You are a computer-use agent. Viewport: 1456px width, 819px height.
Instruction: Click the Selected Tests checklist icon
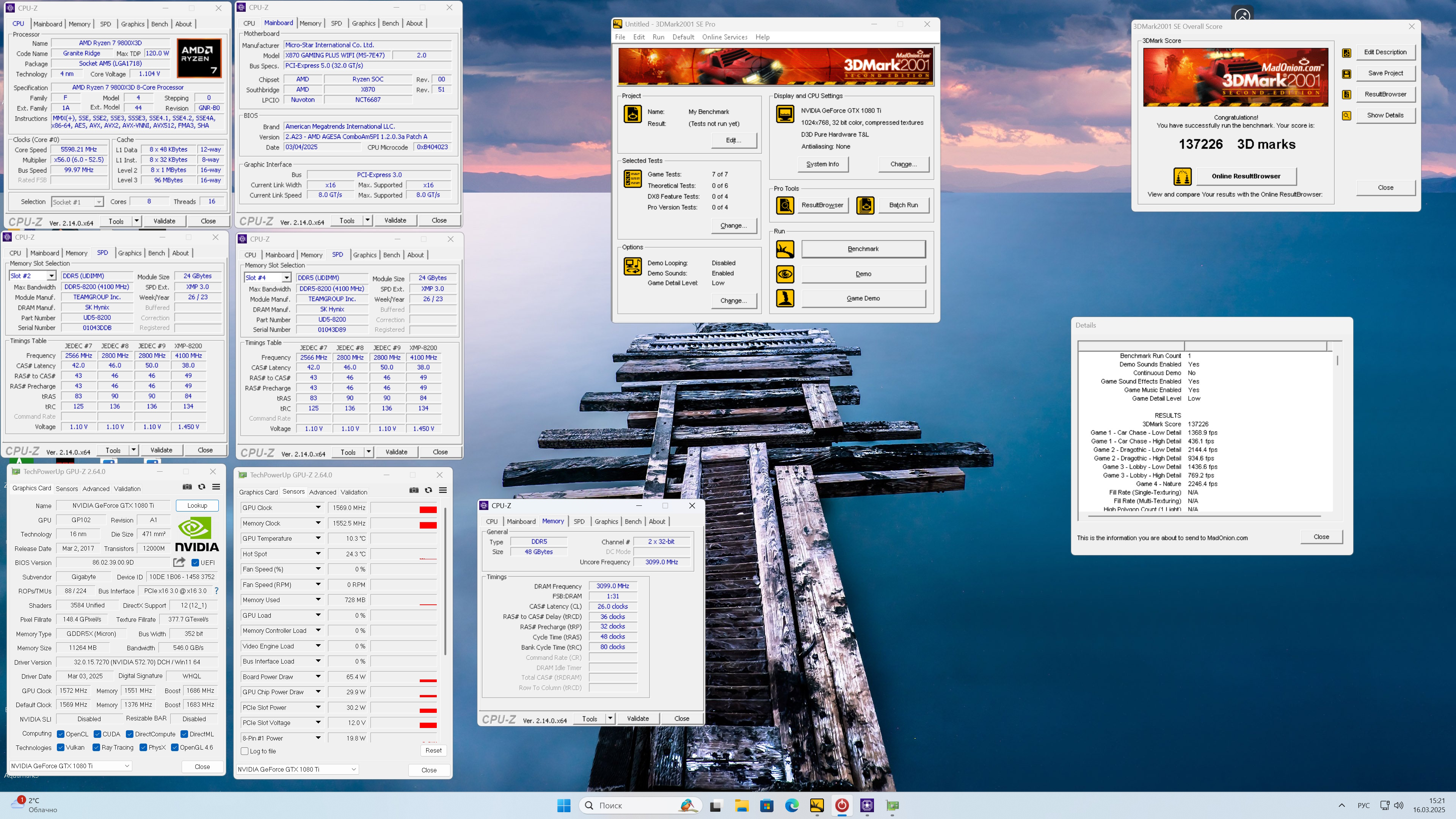pos(632,179)
